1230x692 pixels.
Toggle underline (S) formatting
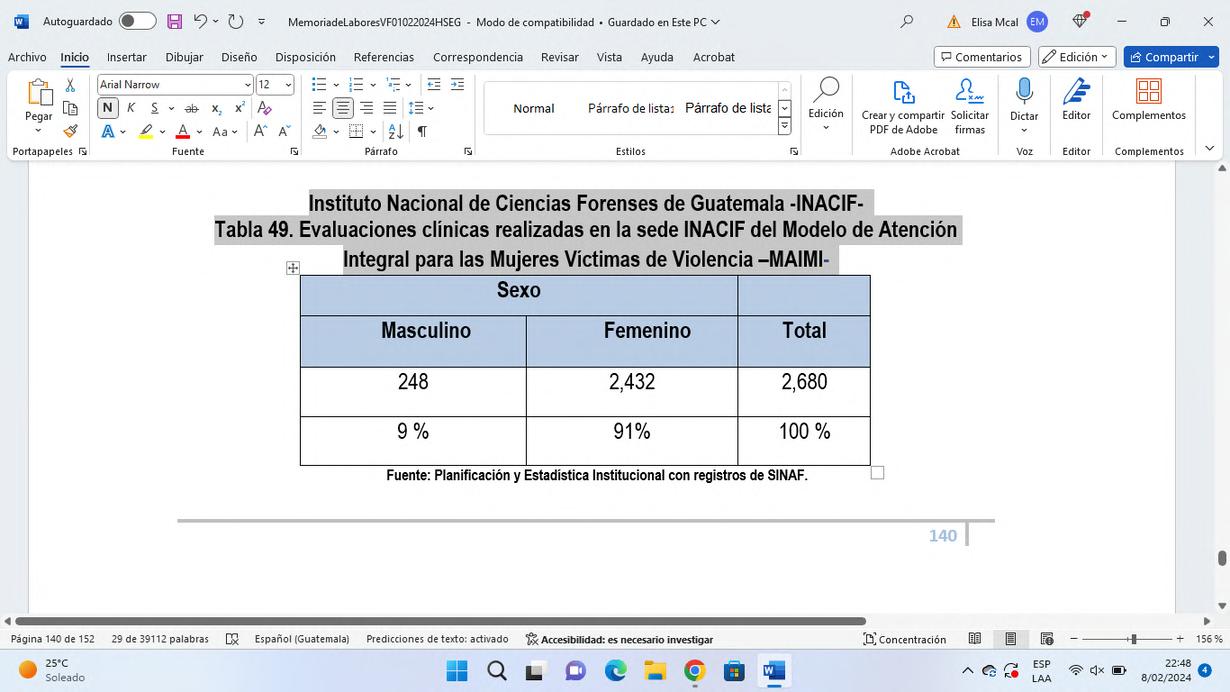click(154, 108)
